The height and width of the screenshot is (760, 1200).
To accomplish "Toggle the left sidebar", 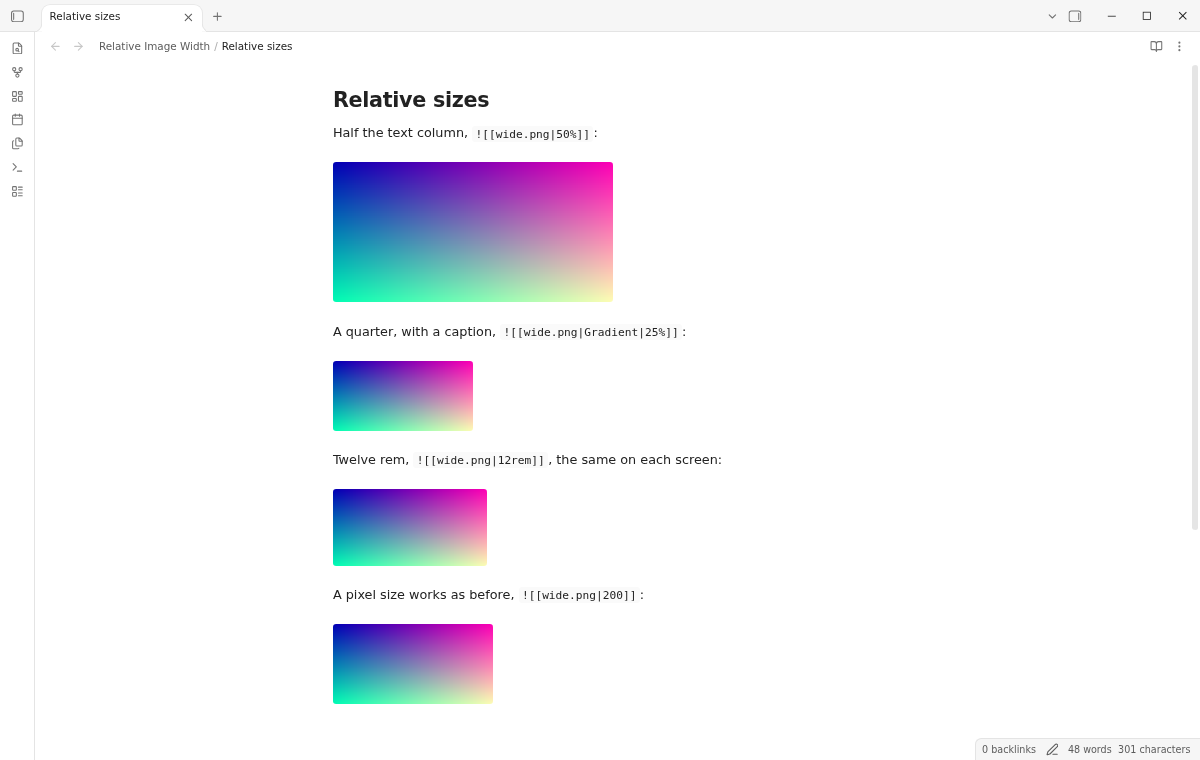I will pos(17,16).
